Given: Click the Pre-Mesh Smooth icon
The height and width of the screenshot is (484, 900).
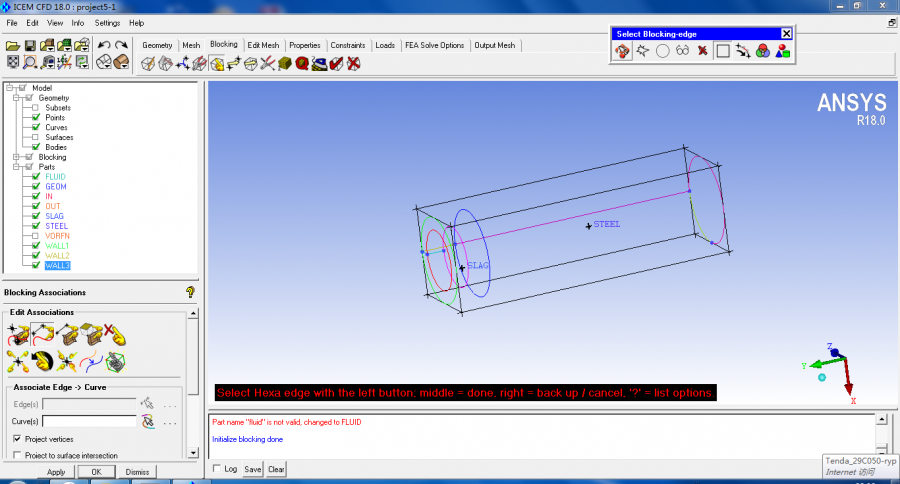Looking at the screenshot, I should coord(319,64).
